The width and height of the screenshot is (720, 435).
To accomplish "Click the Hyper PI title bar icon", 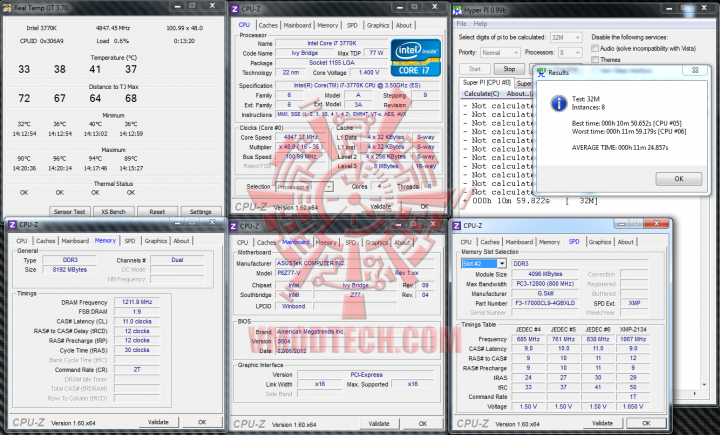I will [x=458, y=10].
